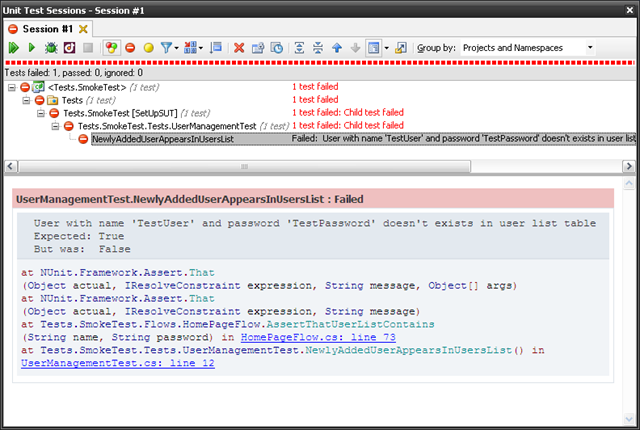Open the Group by Projects and Namespaces dropdown

click(x=527, y=48)
